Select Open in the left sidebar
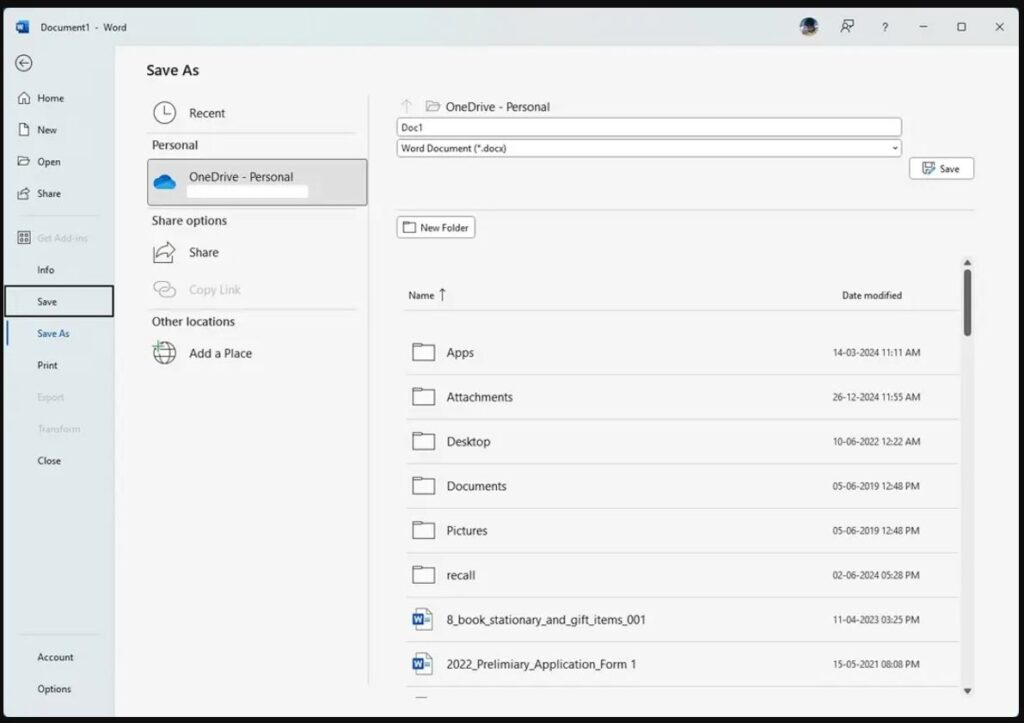Viewport: 1024px width, 723px height. click(x=49, y=162)
